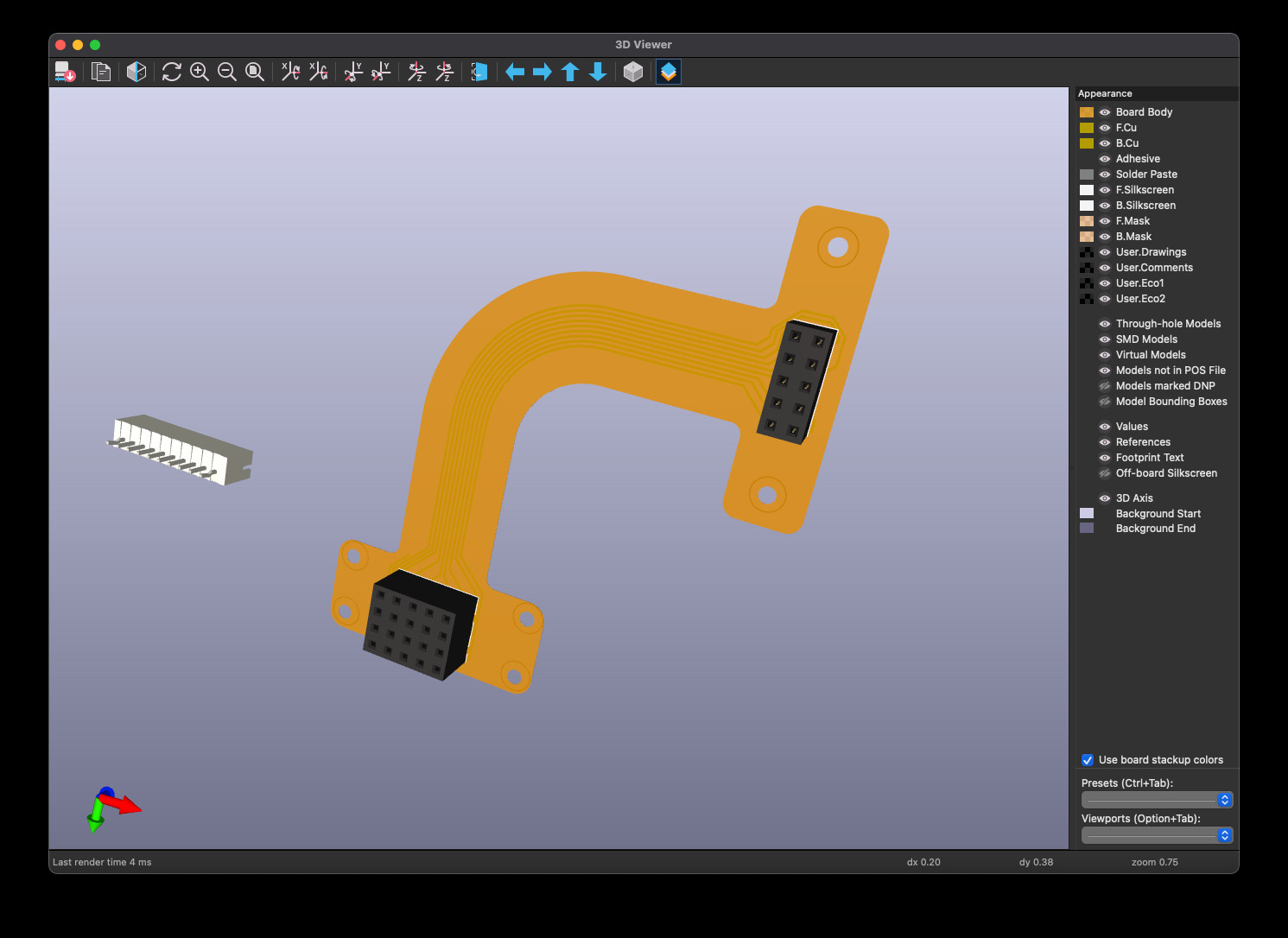Uncheck Use board stackup colors
This screenshot has height=938, width=1288.
pyautogui.click(x=1088, y=760)
